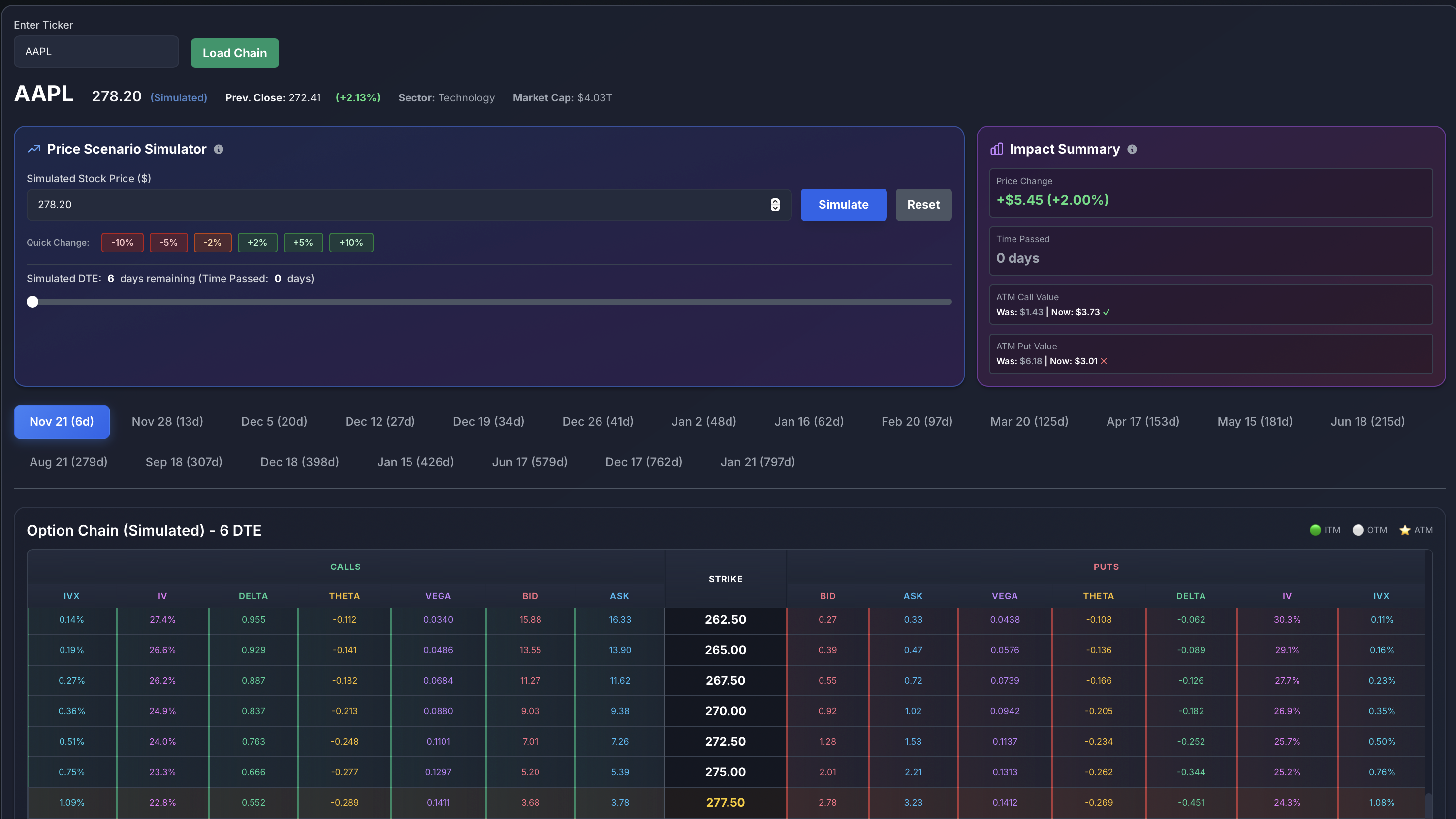
Task: Toggle the green ITM indicator in the legend
Action: pyautogui.click(x=1315, y=530)
